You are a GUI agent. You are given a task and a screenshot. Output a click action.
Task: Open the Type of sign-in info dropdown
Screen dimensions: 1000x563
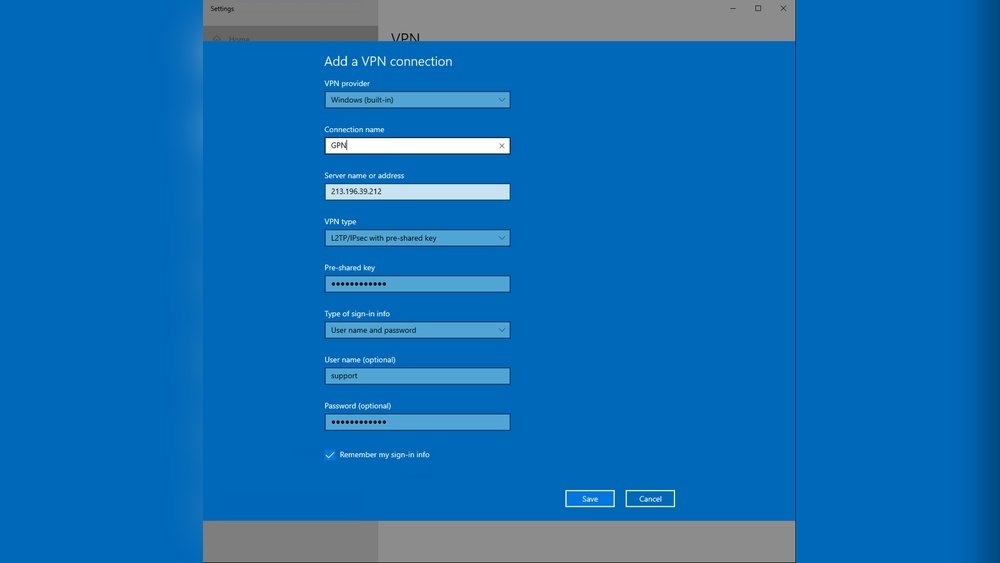pos(417,330)
